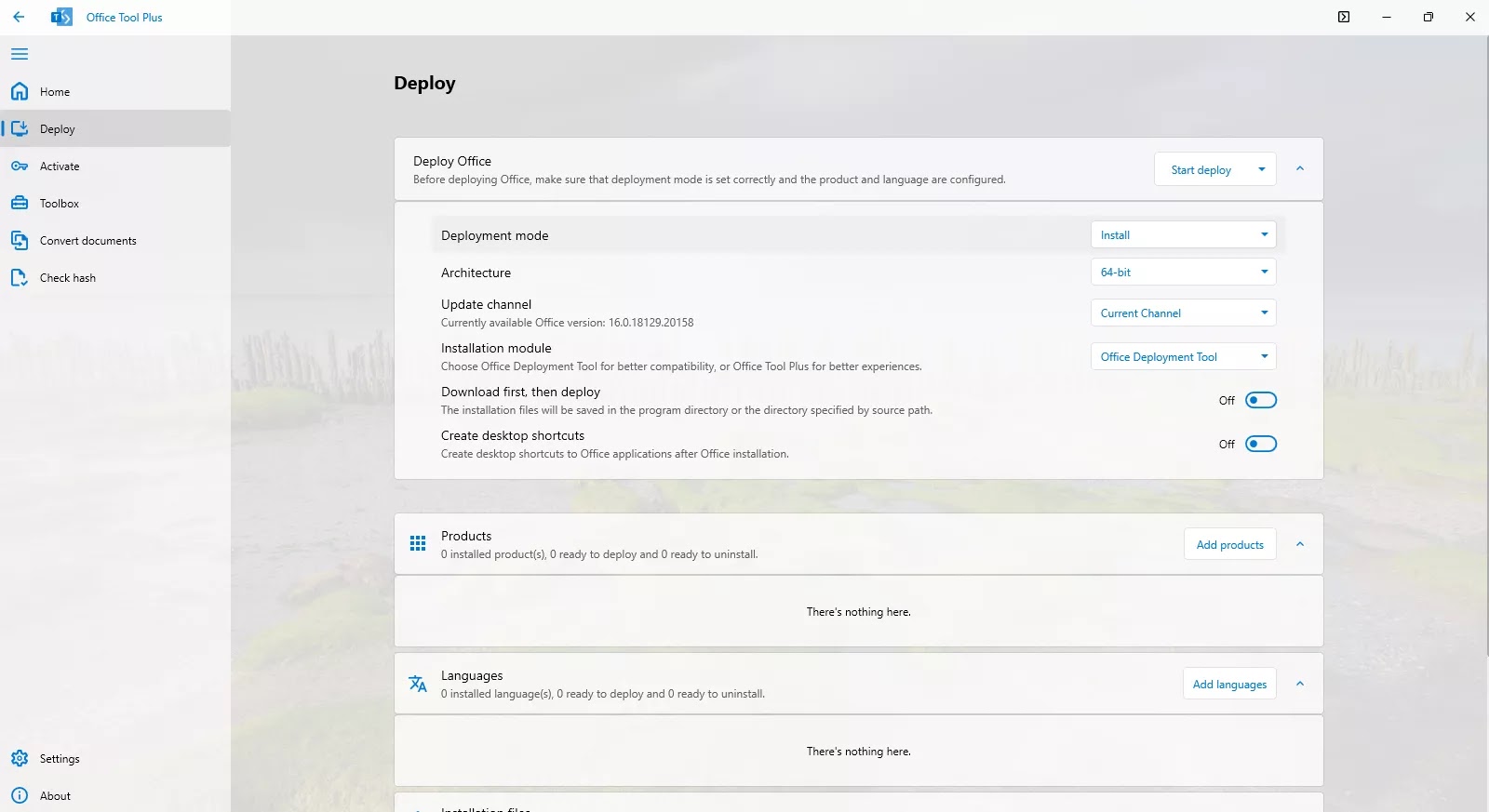1489x812 pixels.
Task: Collapse the Products section
Action: pos(1300,544)
